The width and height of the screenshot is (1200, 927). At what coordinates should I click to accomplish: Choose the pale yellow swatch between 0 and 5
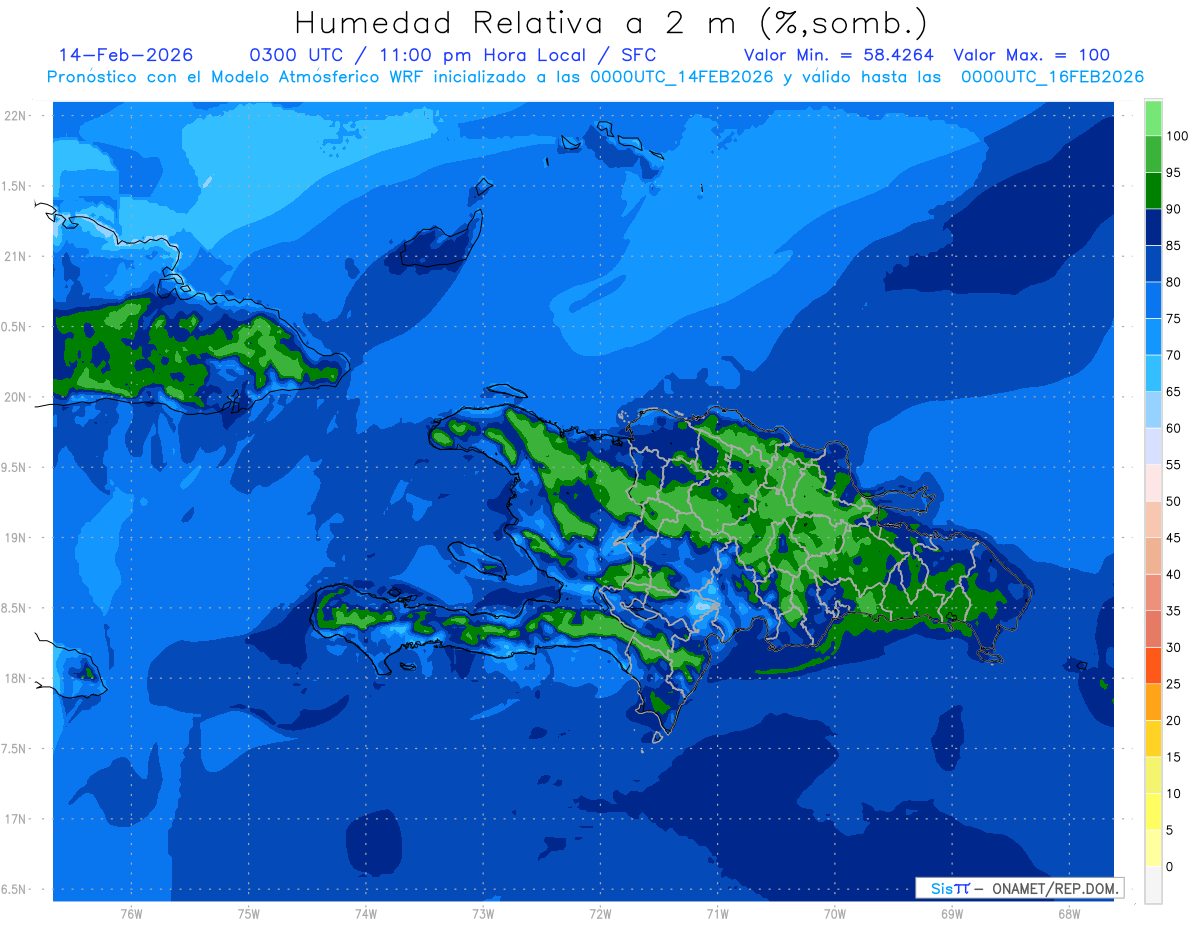[x=1153, y=848]
